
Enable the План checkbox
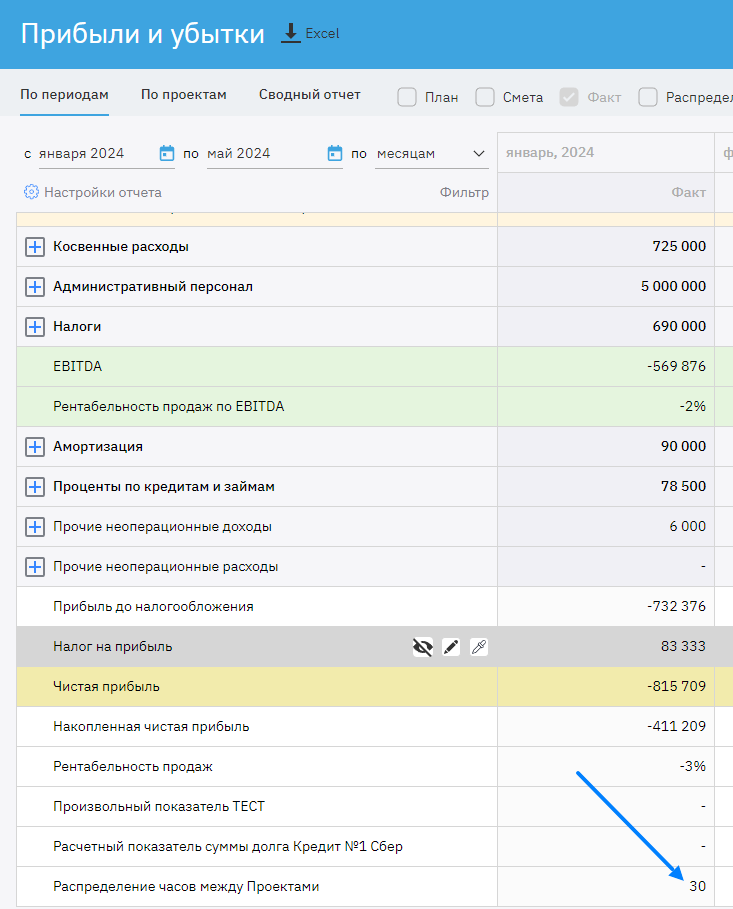[407, 97]
